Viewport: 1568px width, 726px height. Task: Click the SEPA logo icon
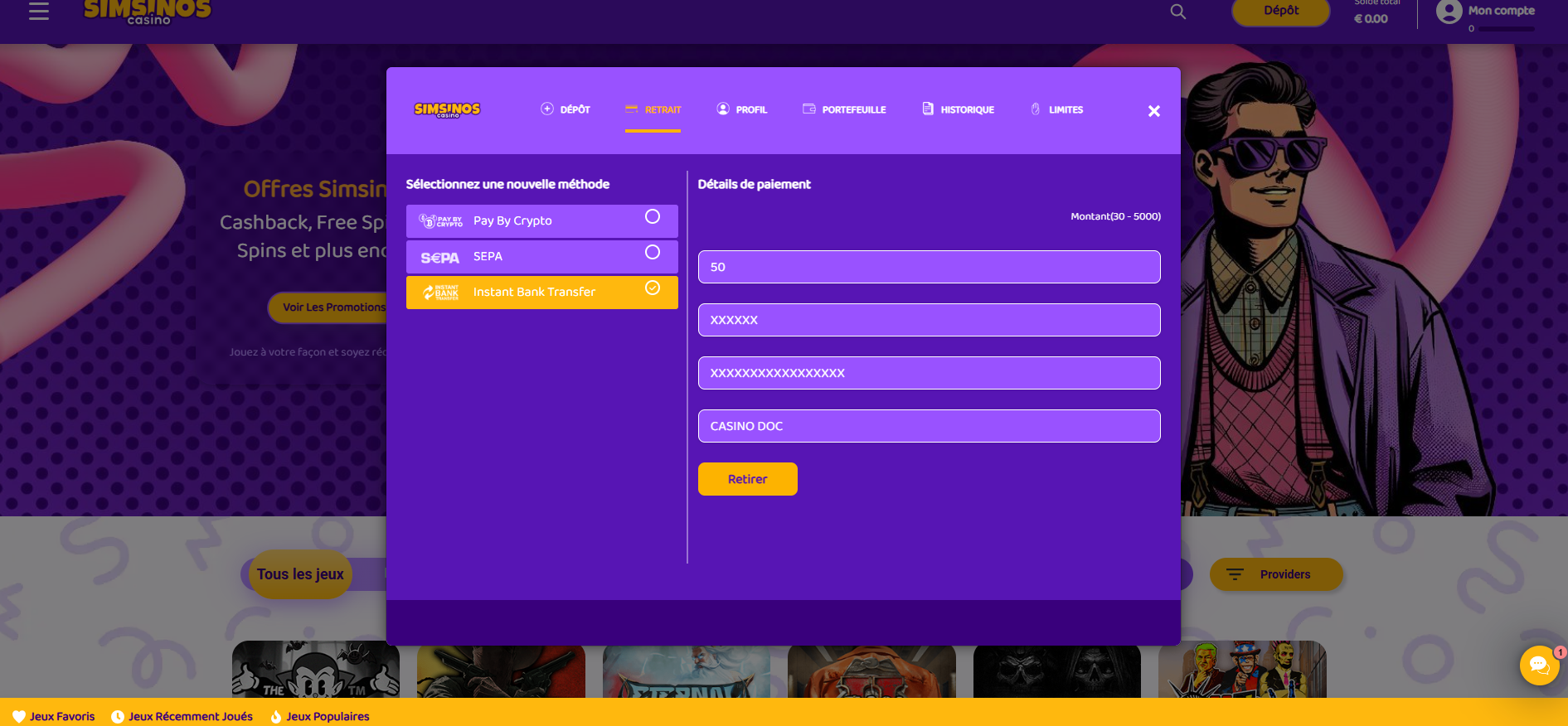(439, 258)
